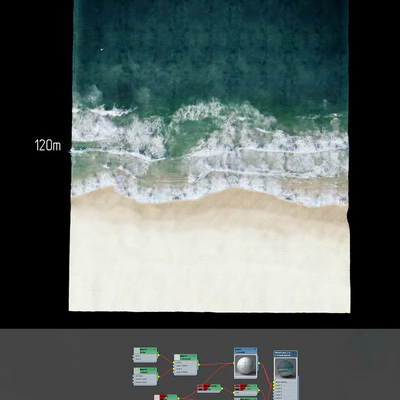Click output socket of top-left map node
Image resolution: width=400 pixels, height=400 pixels.
(x=158, y=355)
